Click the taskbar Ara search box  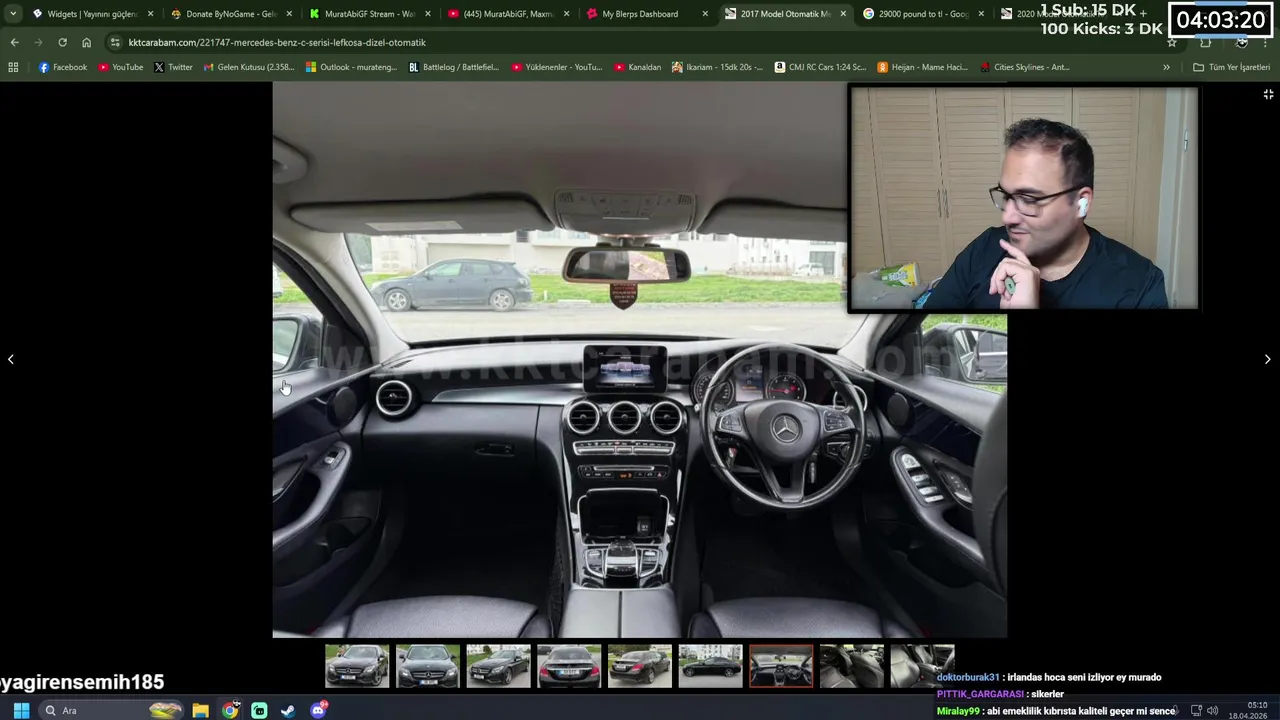click(112, 710)
